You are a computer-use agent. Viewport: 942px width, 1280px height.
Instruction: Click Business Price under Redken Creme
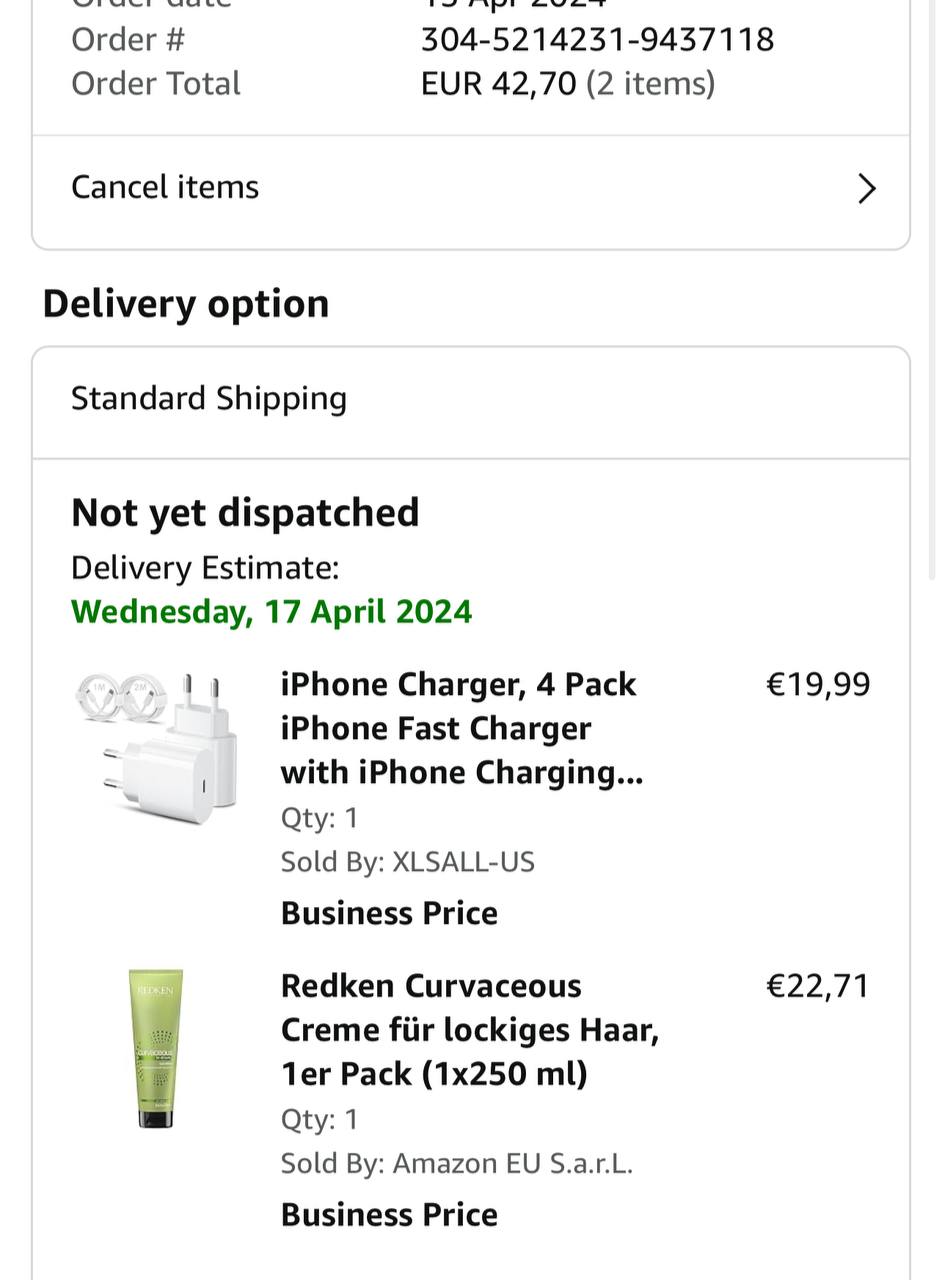click(x=389, y=1214)
